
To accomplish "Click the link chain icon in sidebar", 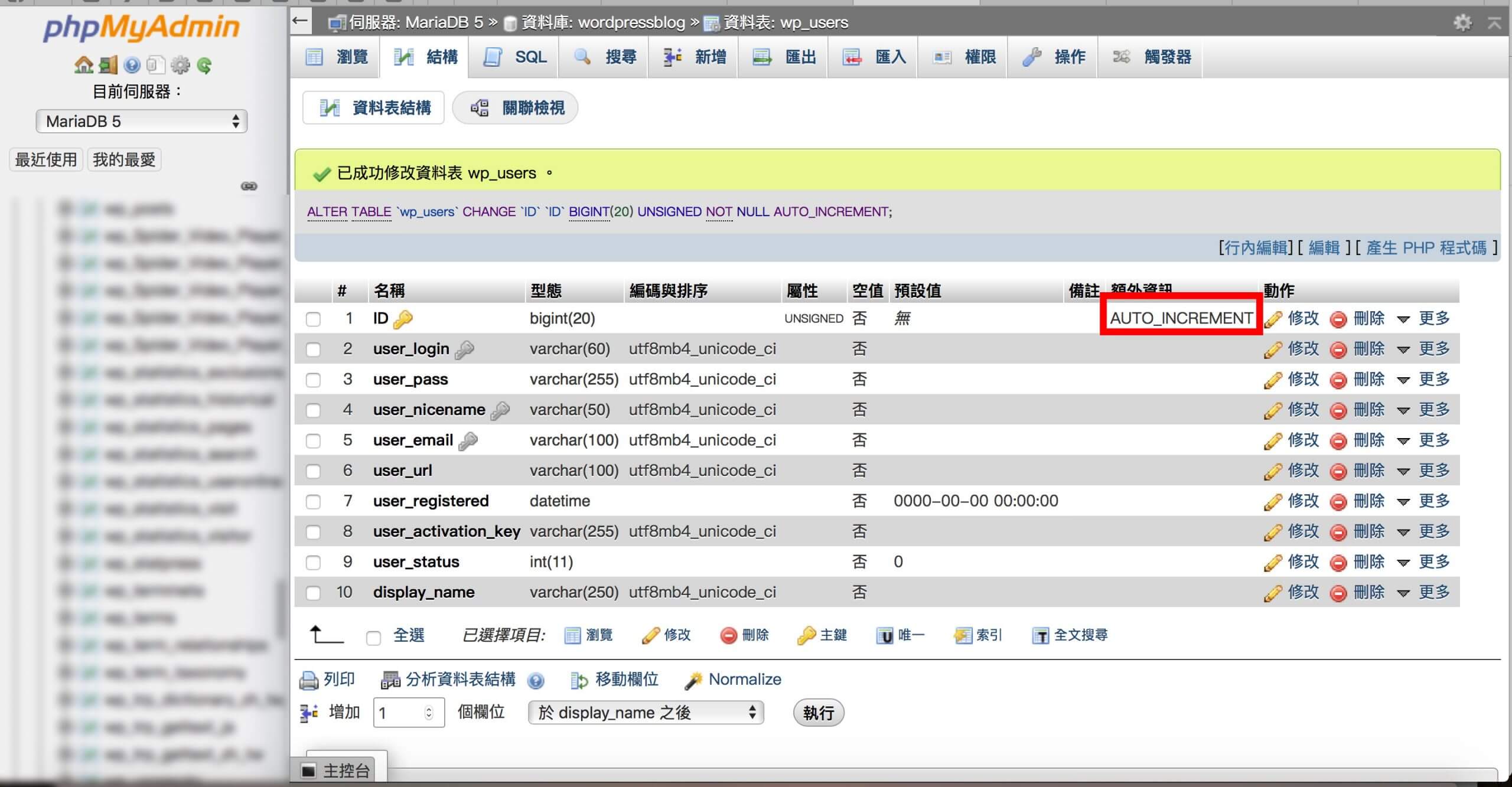I will (249, 186).
